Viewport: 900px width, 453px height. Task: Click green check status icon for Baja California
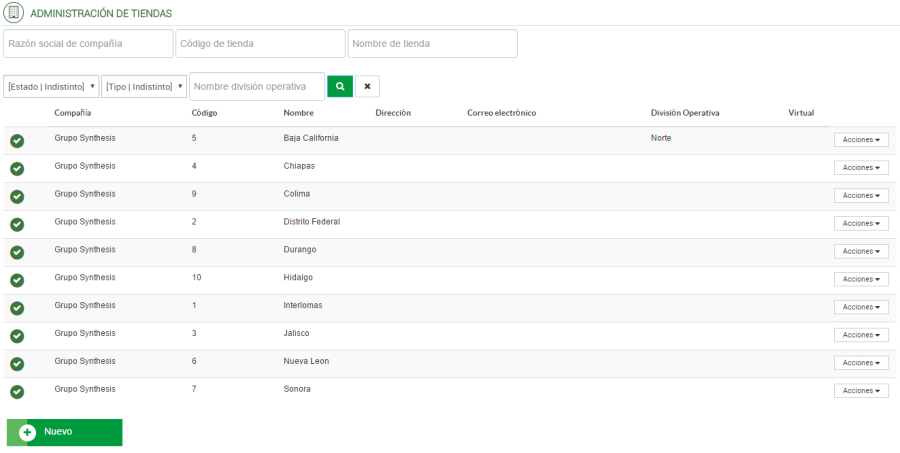click(x=17, y=141)
